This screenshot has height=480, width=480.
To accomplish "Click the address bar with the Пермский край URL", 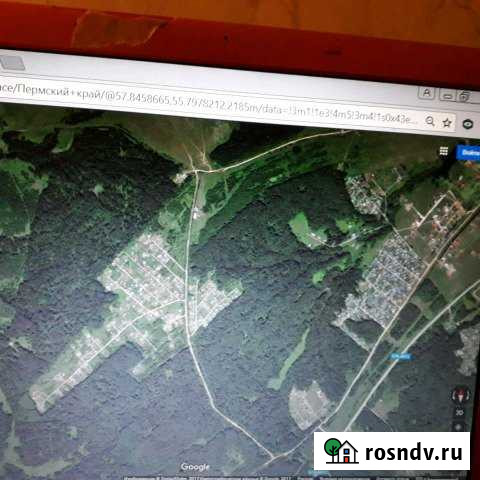I will point(210,103).
